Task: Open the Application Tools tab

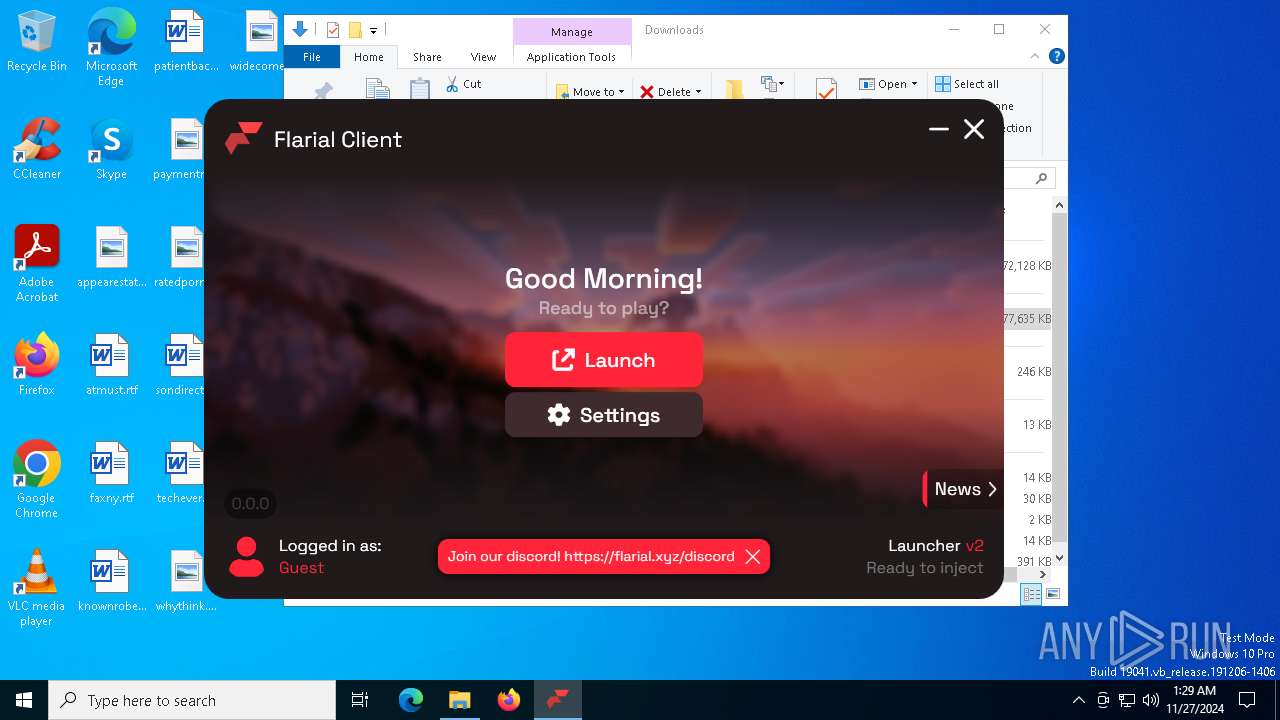Action: click(571, 57)
